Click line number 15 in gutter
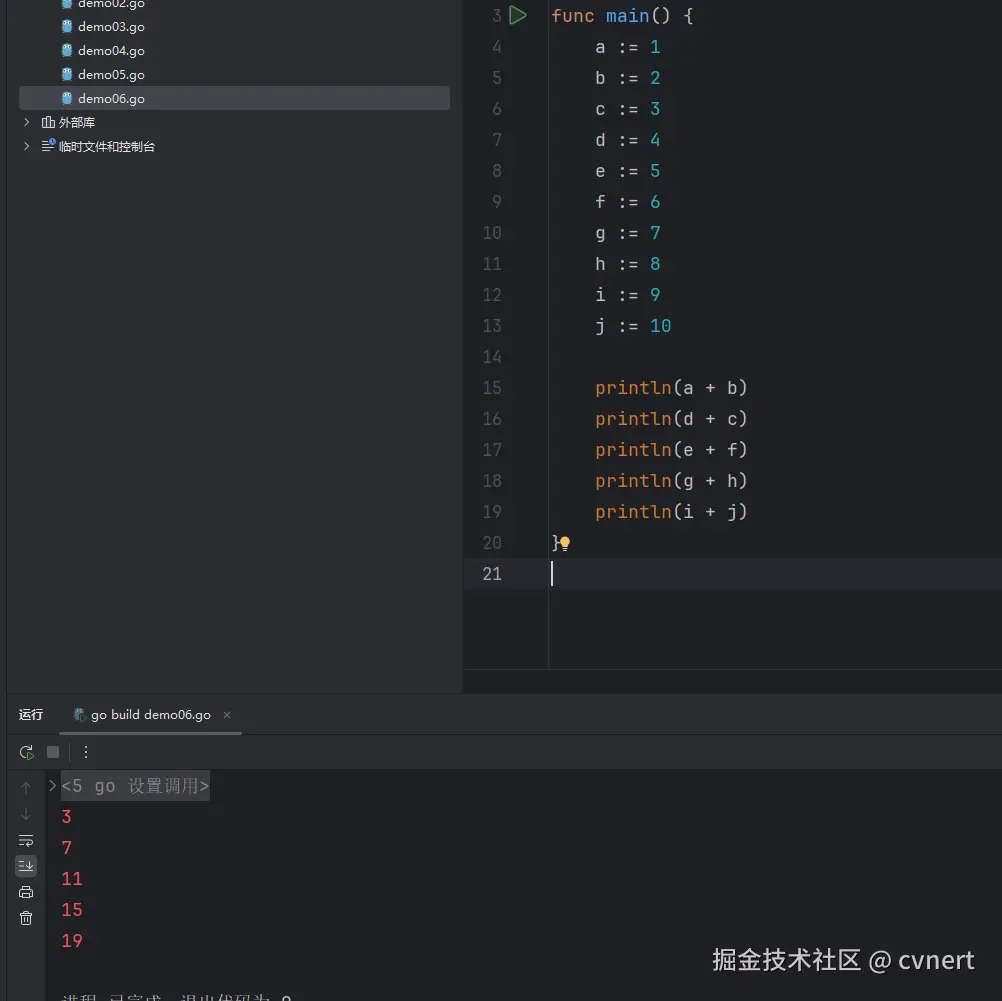 (492, 388)
